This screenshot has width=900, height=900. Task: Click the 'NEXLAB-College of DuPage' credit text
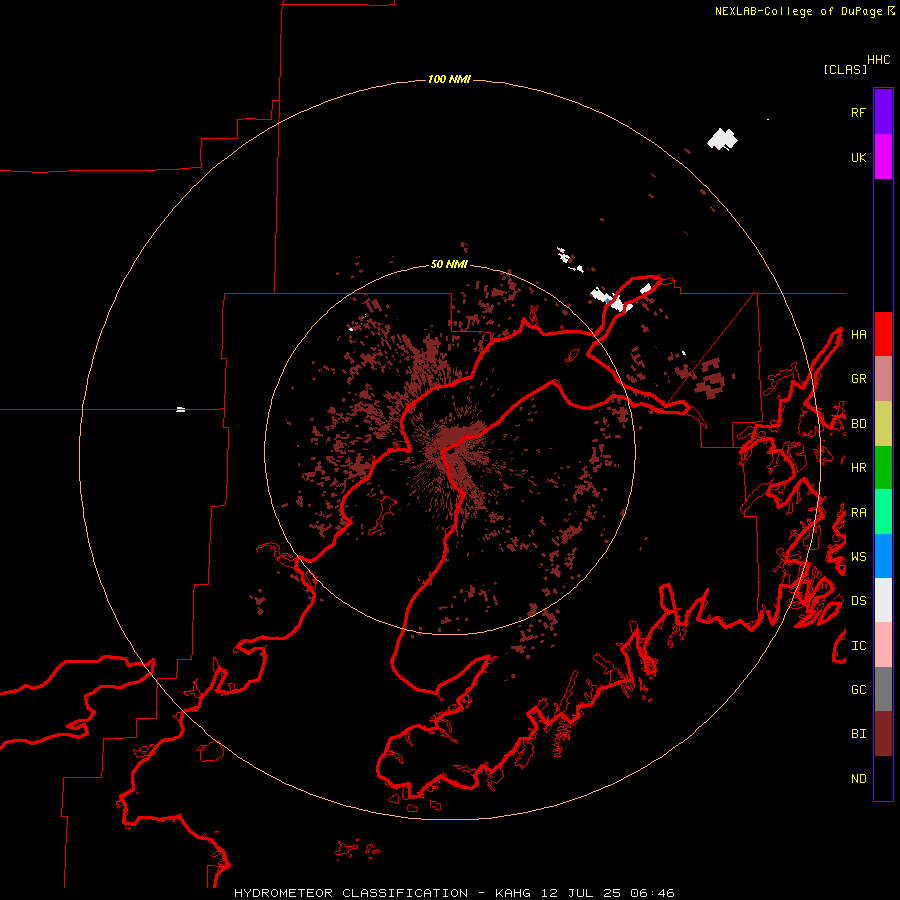pyautogui.click(x=798, y=11)
